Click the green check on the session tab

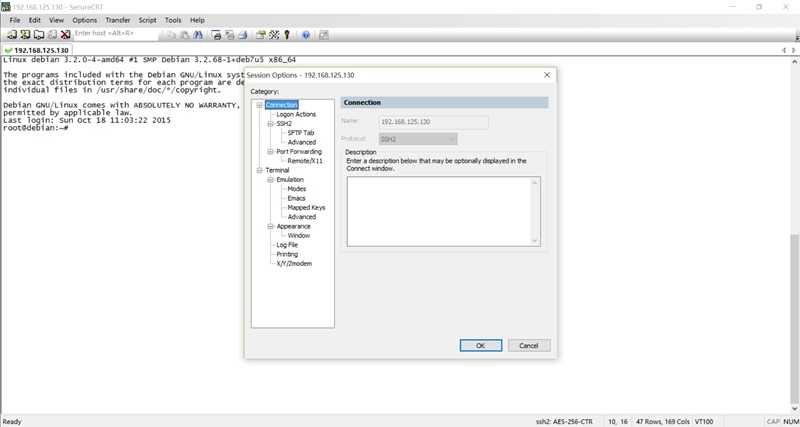[x=8, y=51]
